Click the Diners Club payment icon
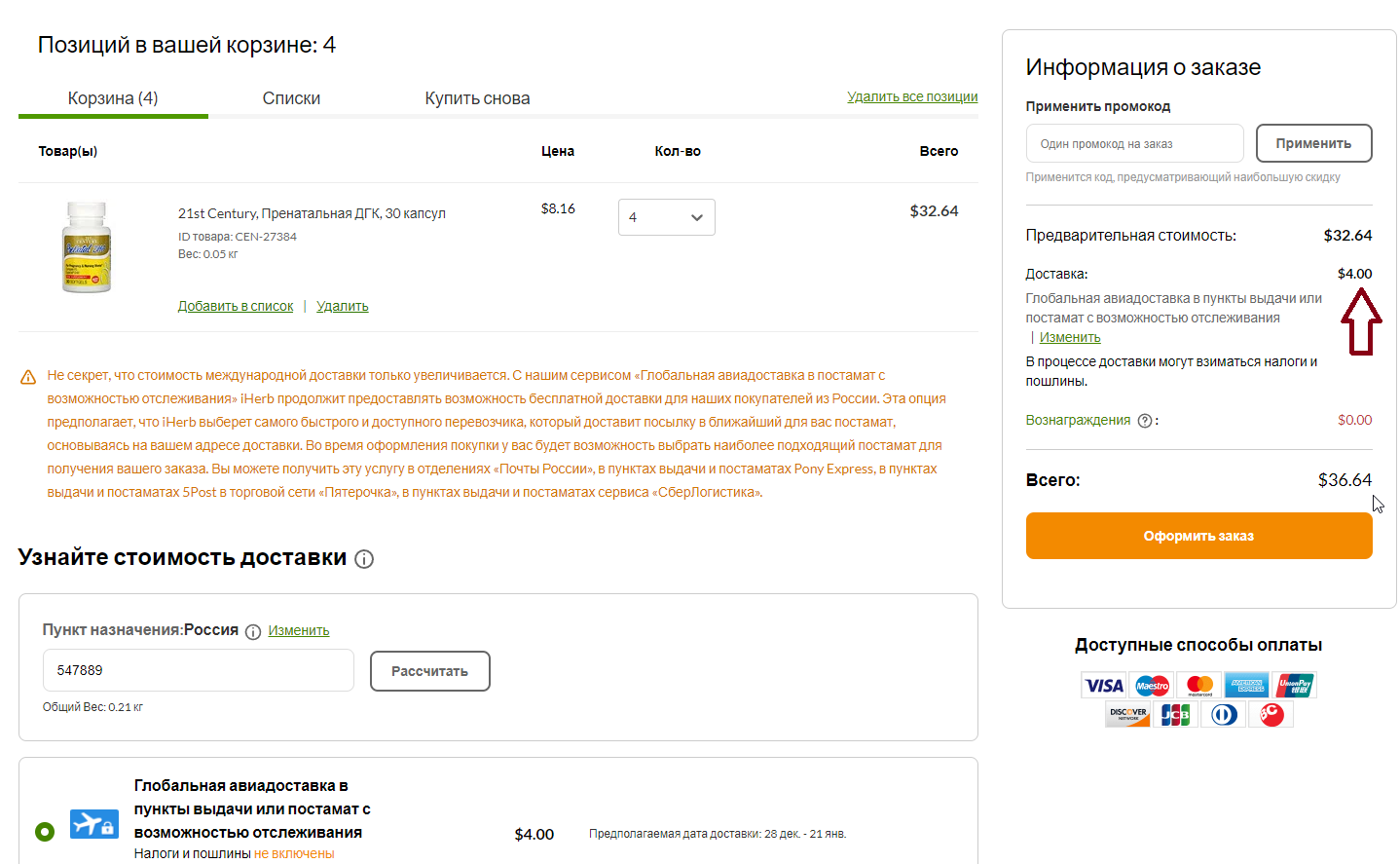This screenshot has height=864, width=1400. coord(1224,715)
